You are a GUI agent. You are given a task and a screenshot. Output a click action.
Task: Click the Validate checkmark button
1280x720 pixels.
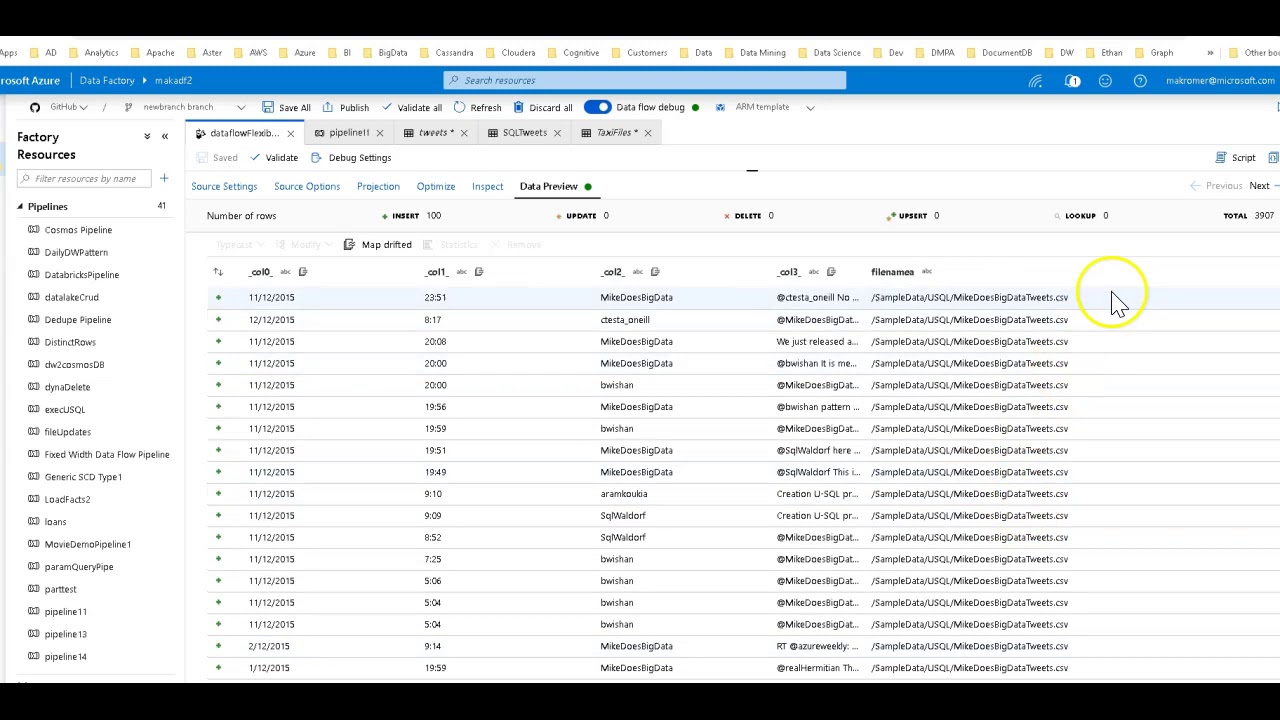click(x=274, y=158)
